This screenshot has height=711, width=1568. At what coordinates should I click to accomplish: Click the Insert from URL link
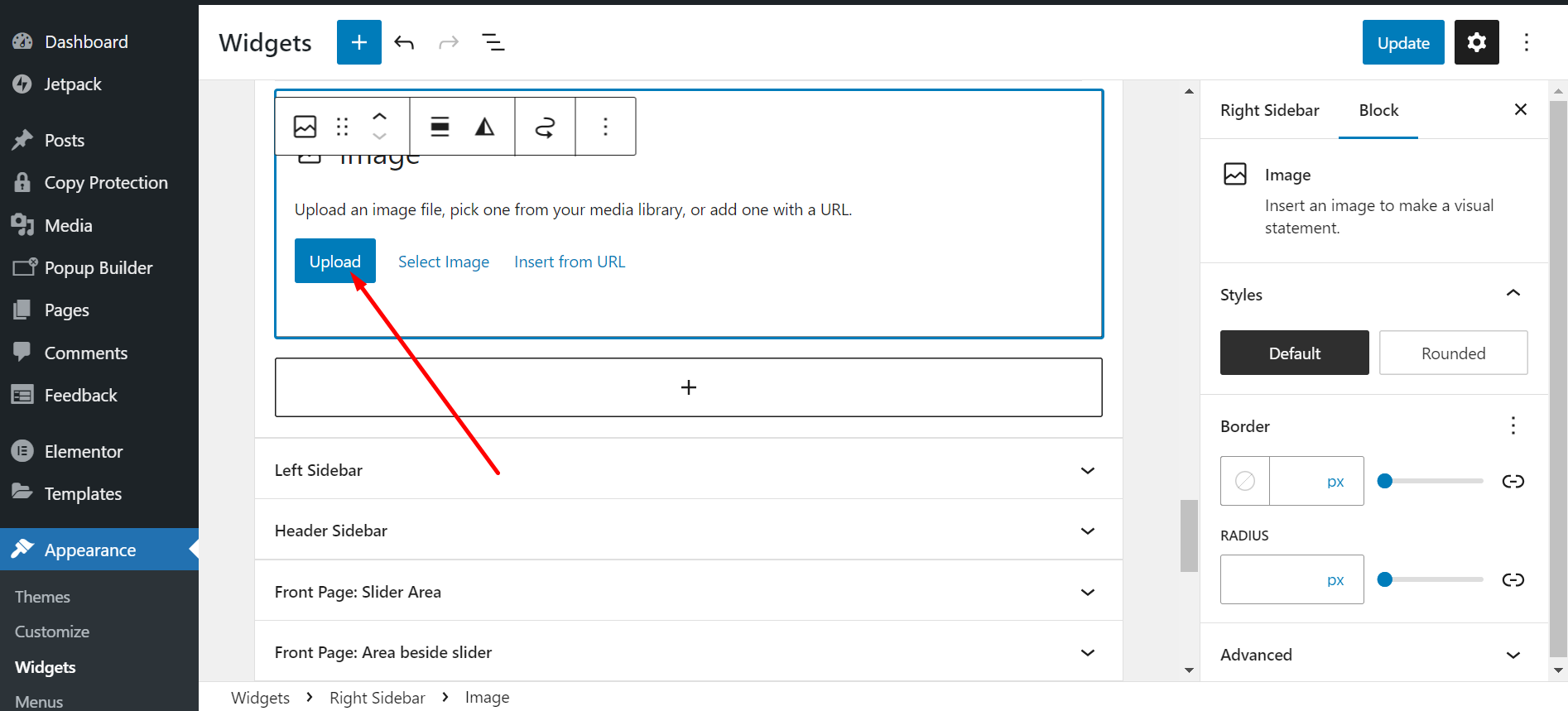570,262
